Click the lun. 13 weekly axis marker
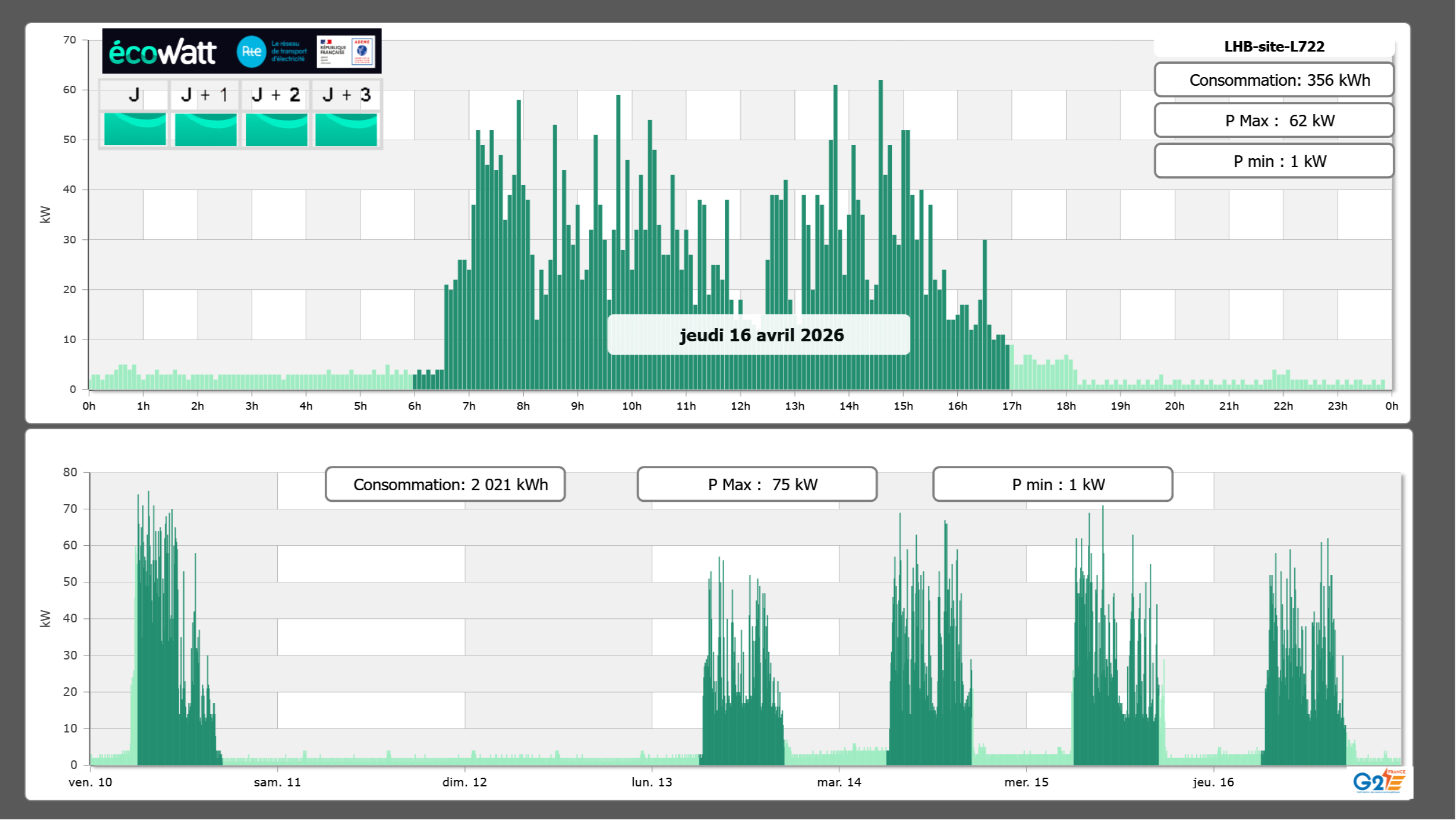1456x820 pixels. (x=652, y=782)
